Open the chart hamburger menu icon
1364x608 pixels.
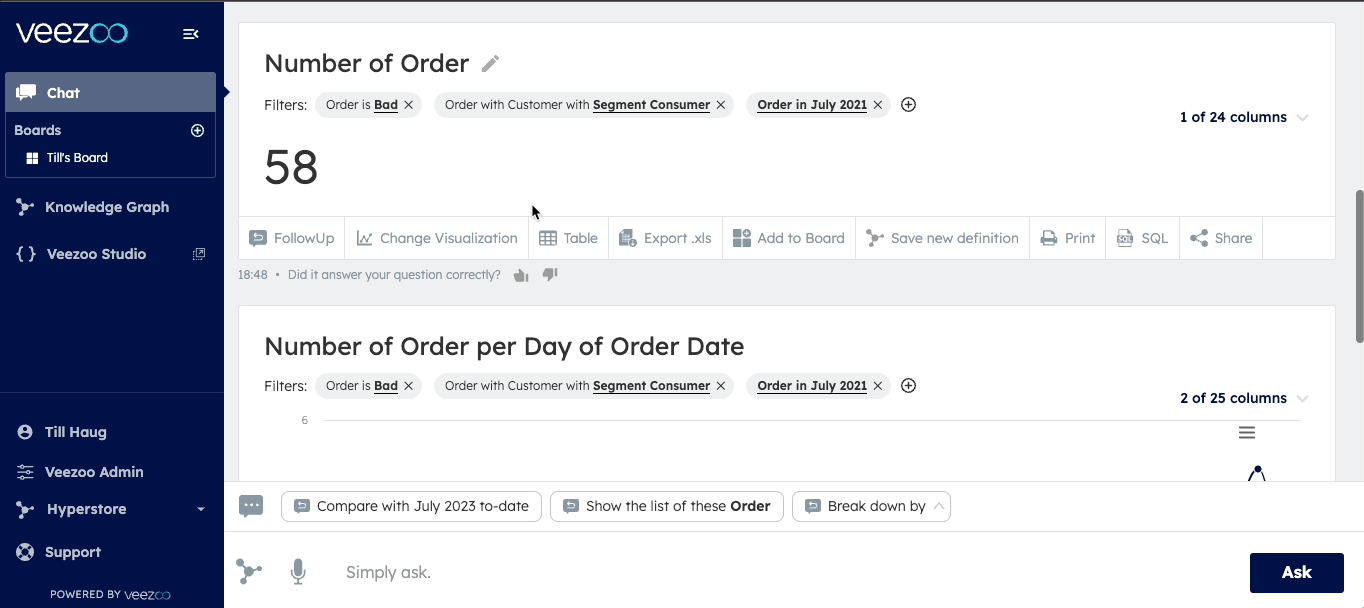1246,433
